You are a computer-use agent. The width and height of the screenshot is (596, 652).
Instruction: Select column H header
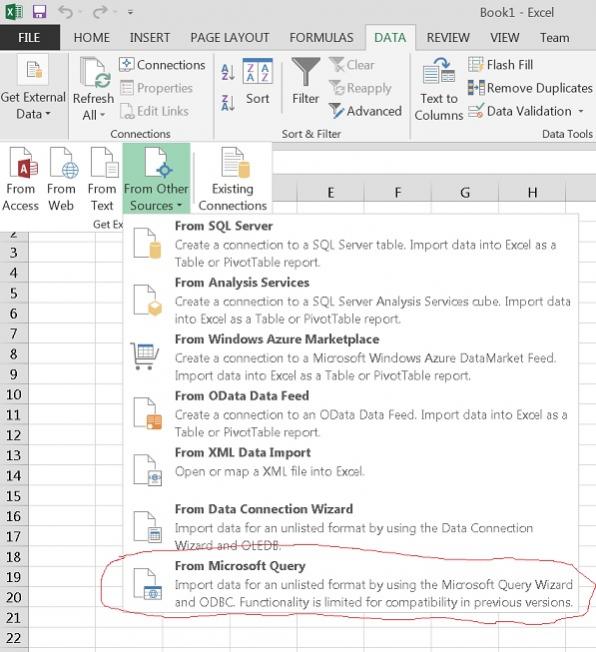pyautogui.click(x=532, y=193)
